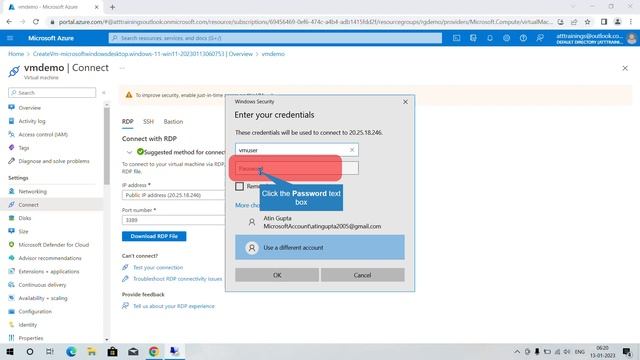
Task: Open Advisor recommendations in sidebar
Action: point(50,258)
